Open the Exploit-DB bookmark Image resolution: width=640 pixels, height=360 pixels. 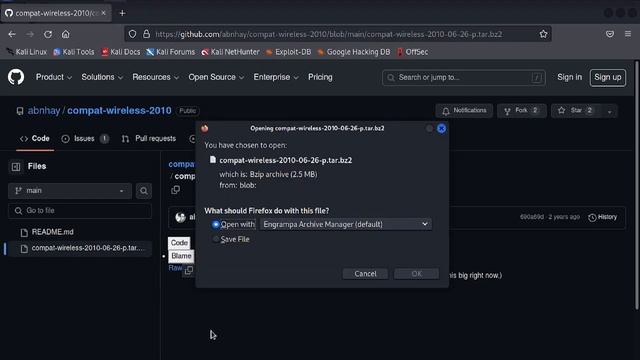[288, 52]
